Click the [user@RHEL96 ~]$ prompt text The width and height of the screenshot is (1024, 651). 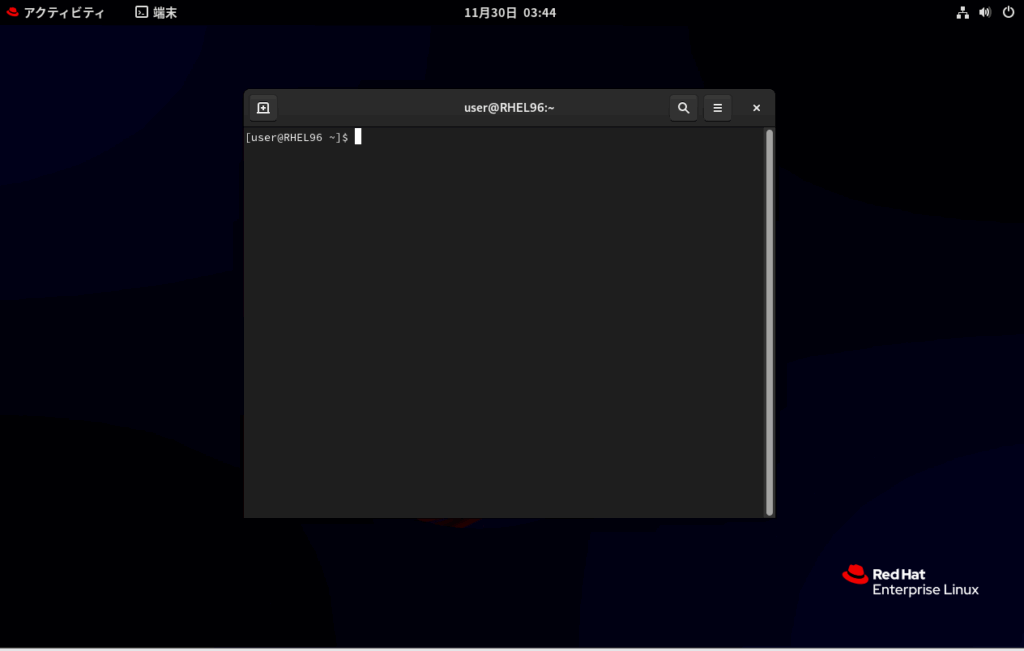click(296, 137)
